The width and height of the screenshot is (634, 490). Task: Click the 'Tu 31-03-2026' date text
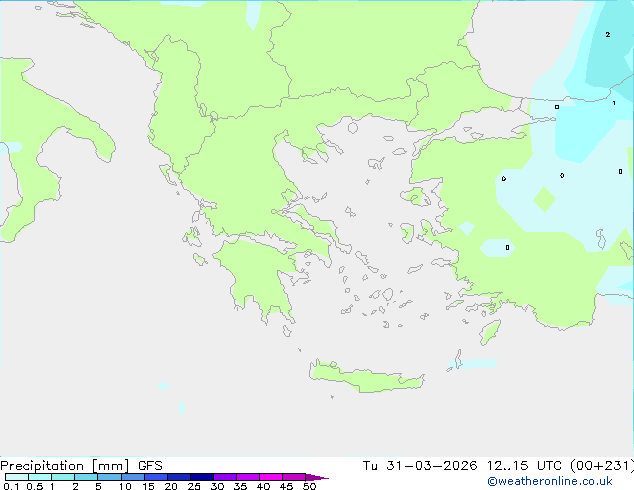coord(420,466)
